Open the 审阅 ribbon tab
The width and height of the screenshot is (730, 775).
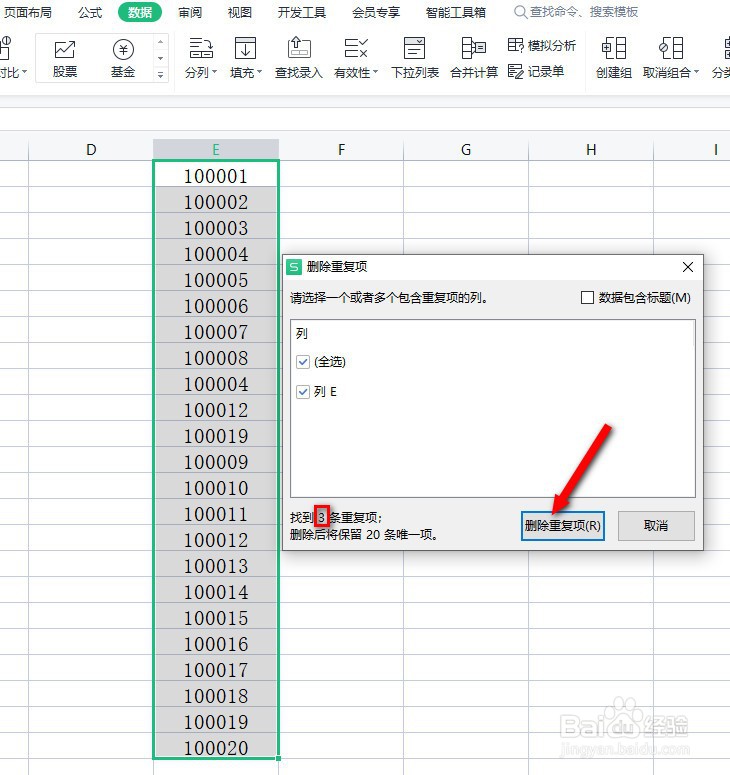coord(190,12)
